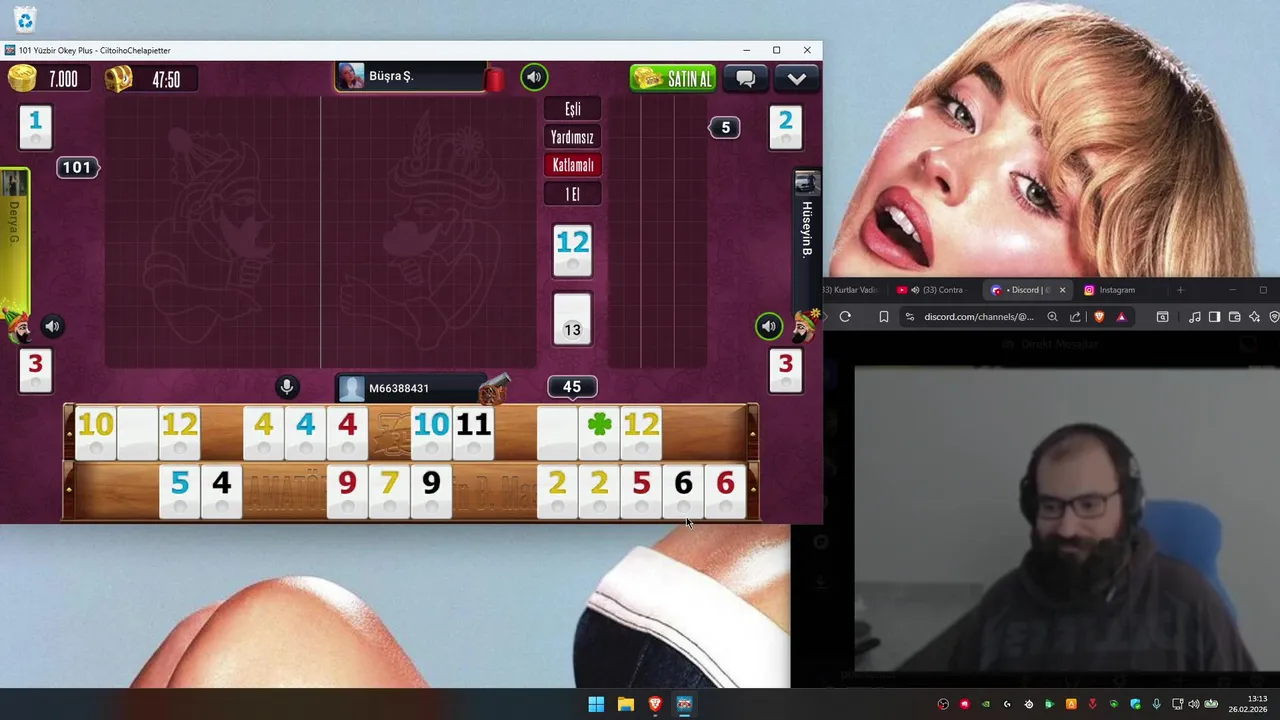Select the blue 5 tile on lower rack
The image size is (1280, 720).
click(x=179, y=491)
